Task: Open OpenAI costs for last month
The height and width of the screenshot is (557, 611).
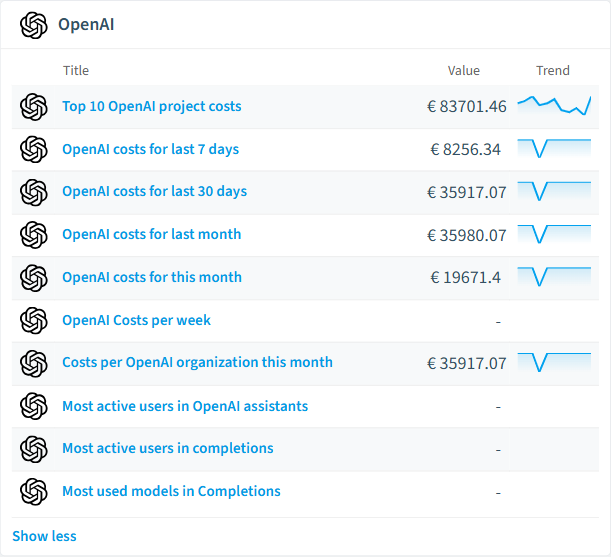Action: (x=152, y=234)
